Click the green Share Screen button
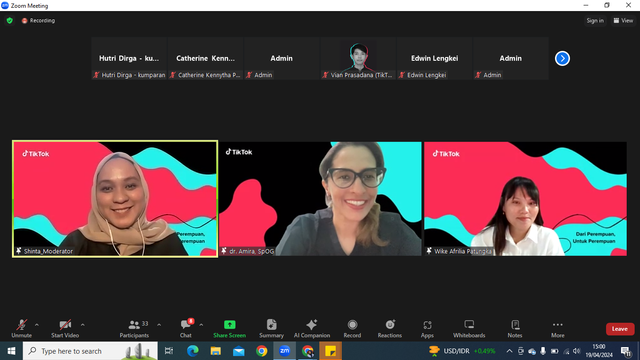 pyautogui.click(x=229, y=329)
